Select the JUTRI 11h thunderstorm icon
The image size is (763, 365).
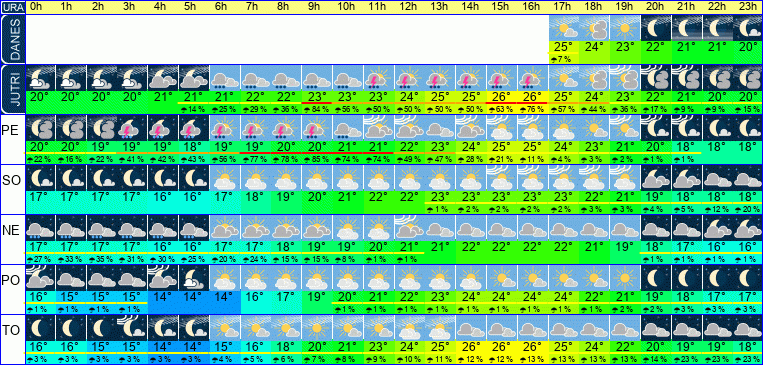click(379, 78)
